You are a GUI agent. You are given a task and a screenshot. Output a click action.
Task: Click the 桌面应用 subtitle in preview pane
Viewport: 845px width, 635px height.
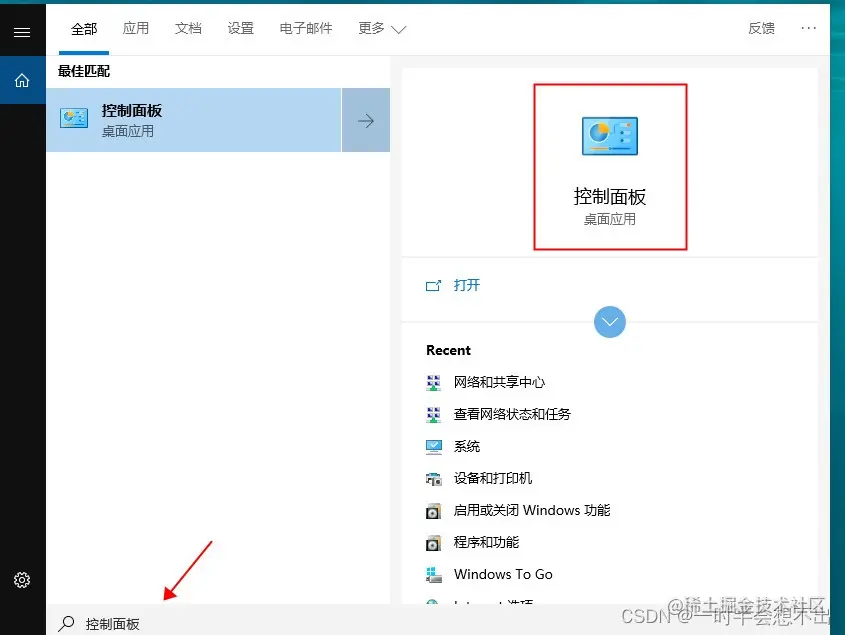coord(609,219)
